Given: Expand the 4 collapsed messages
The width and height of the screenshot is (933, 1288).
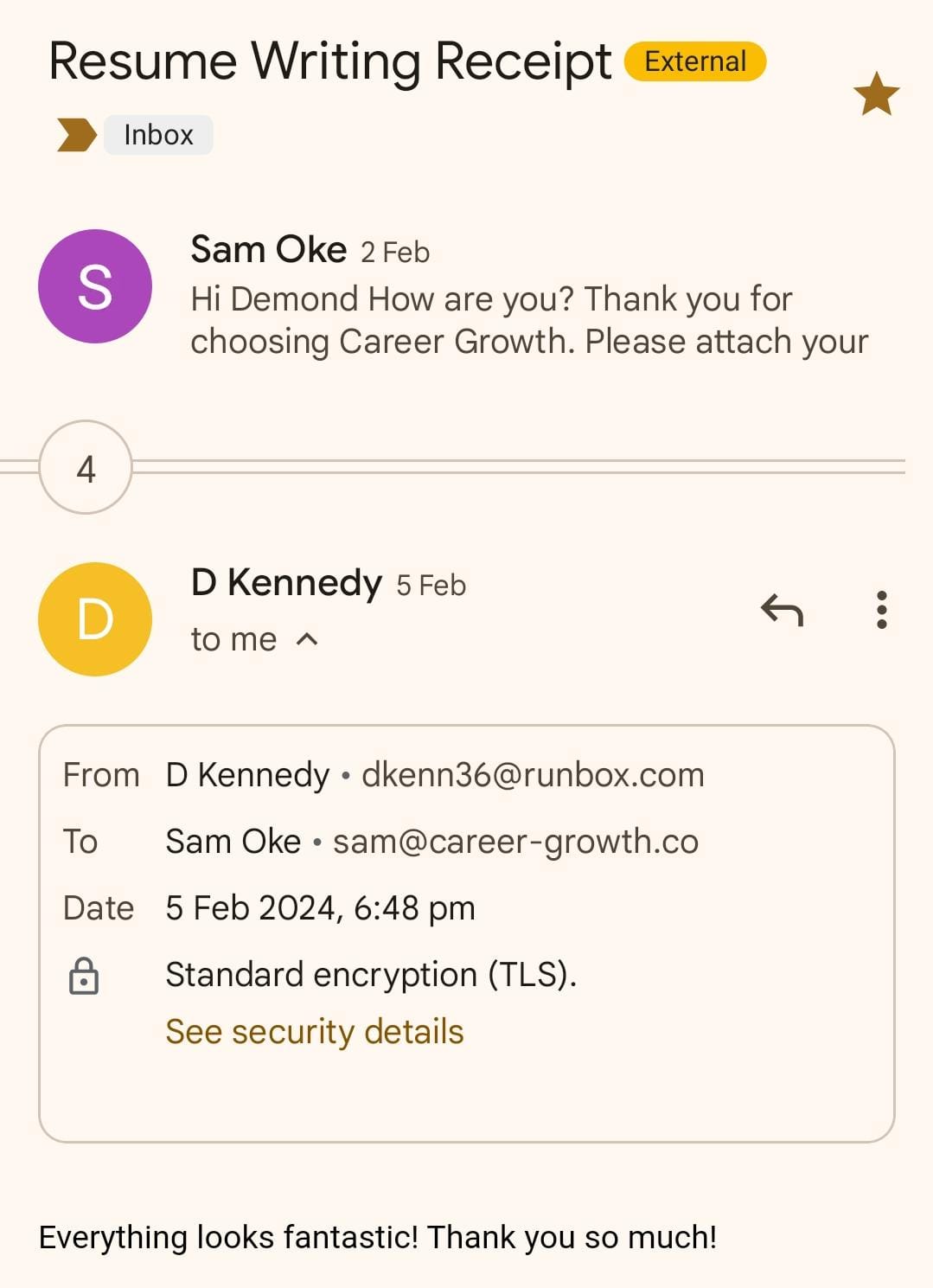Looking at the screenshot, I should coord(86,468).
